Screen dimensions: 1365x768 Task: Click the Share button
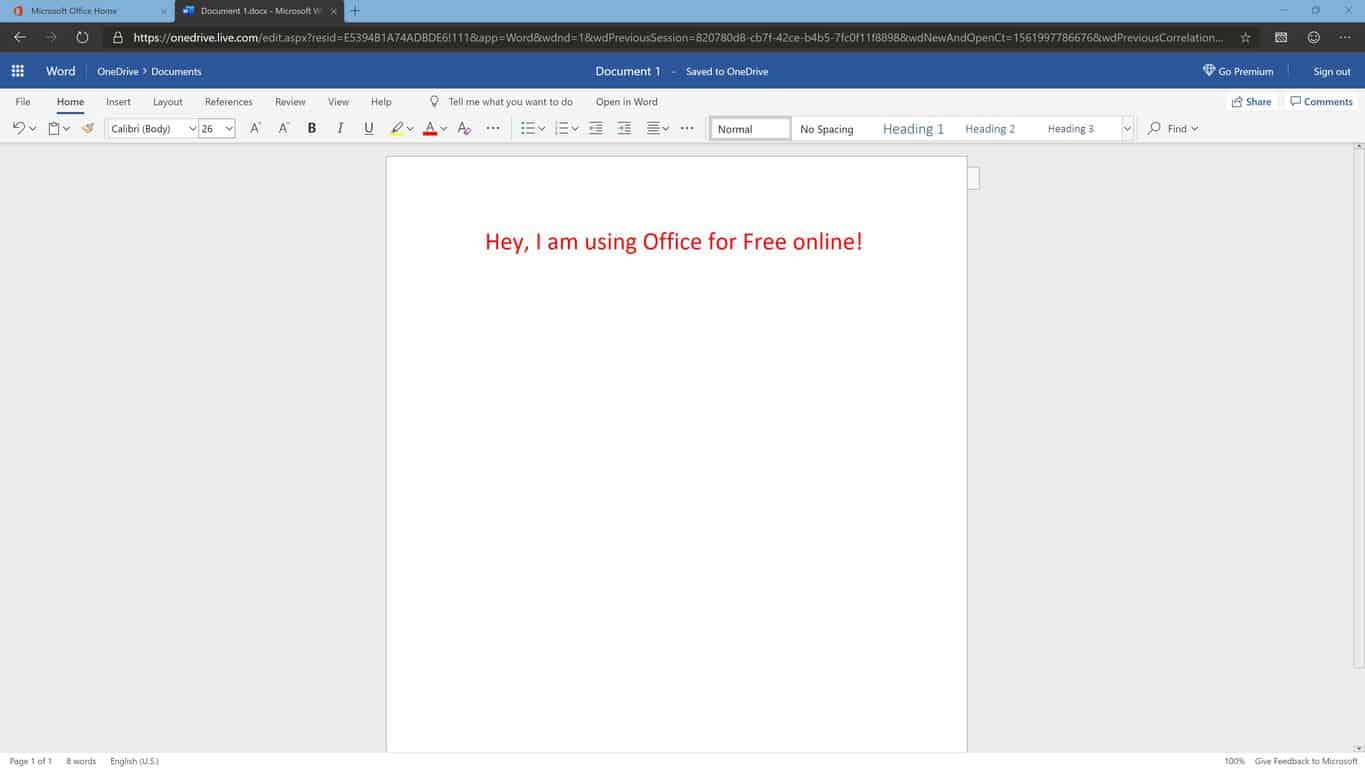[x=1251, y=101]
